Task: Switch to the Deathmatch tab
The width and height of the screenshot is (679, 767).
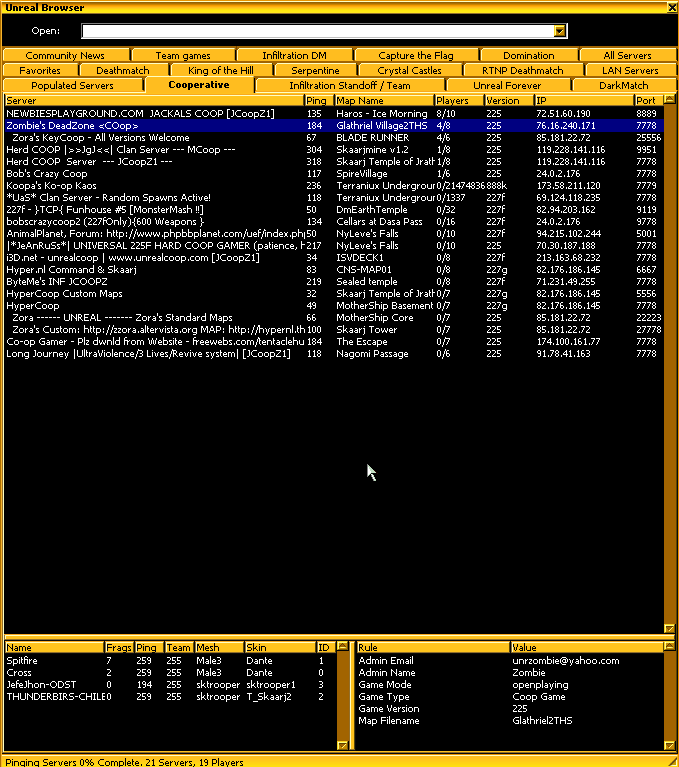Action: coord(122,71)
